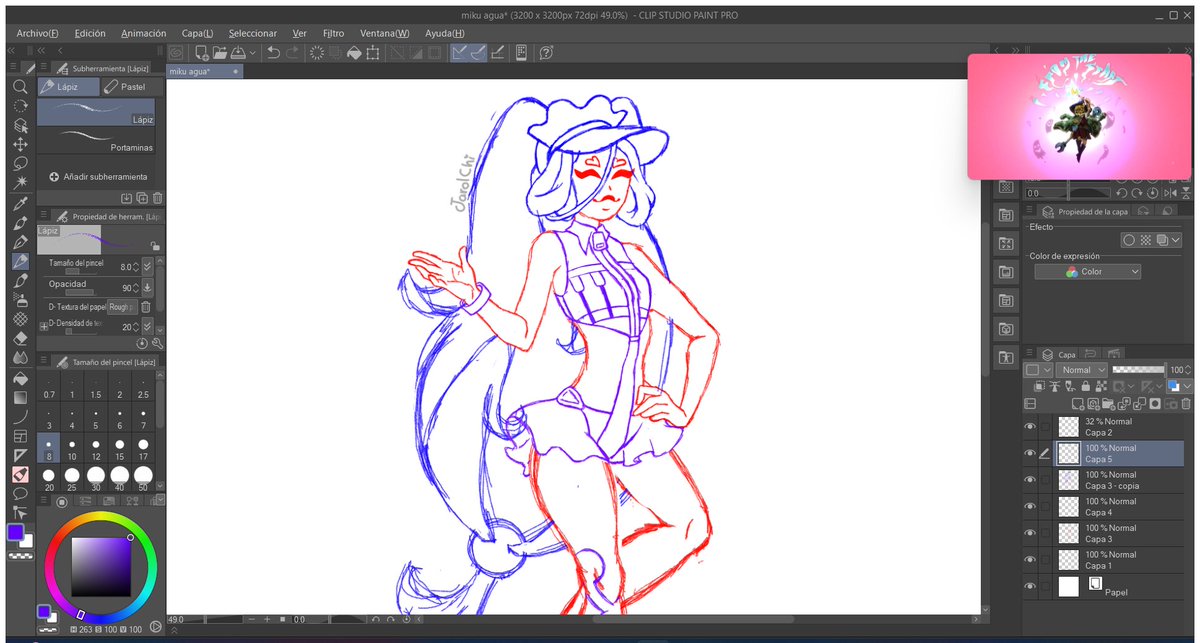Switch to the miku agua document tab
The width and height of the screenshot is (1200, 643).
tap(204, 72)
